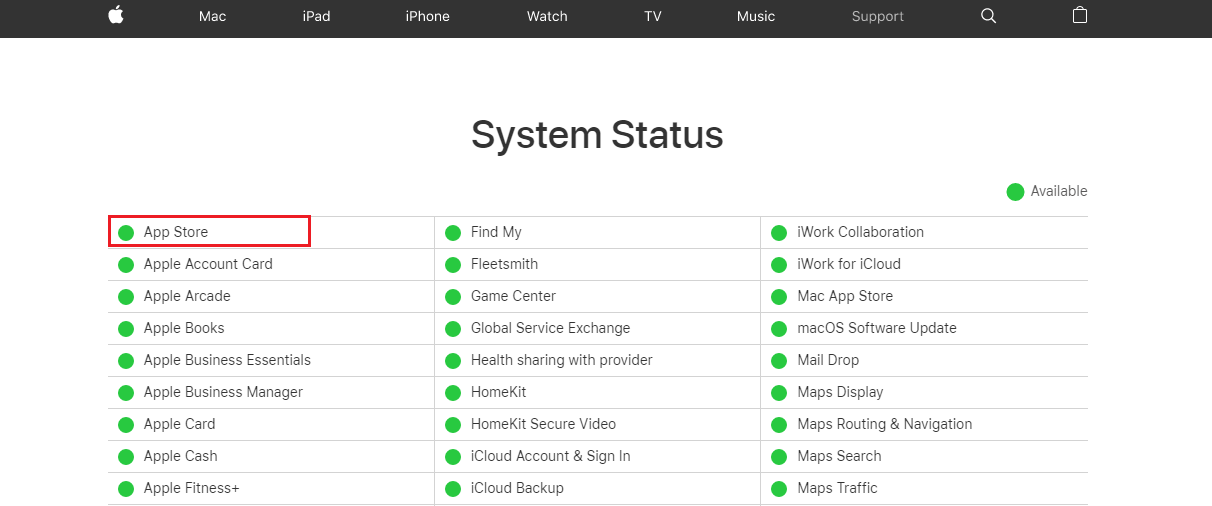Open the shopping bag icon
Viewport: 1212px width, 506px height.
(1079, 16)
